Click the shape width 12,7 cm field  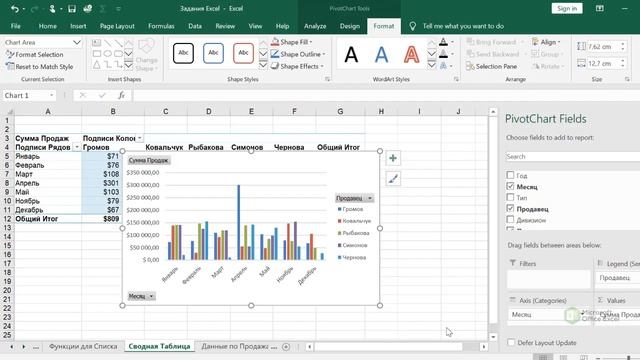coord(603,64)
